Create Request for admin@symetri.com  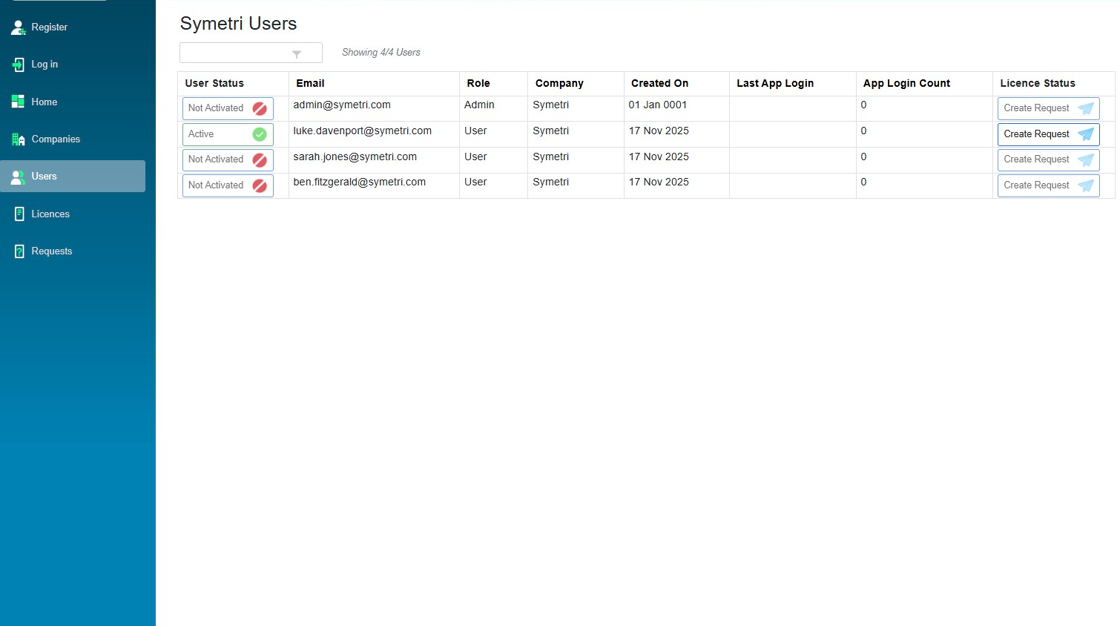coord(1047,108)
